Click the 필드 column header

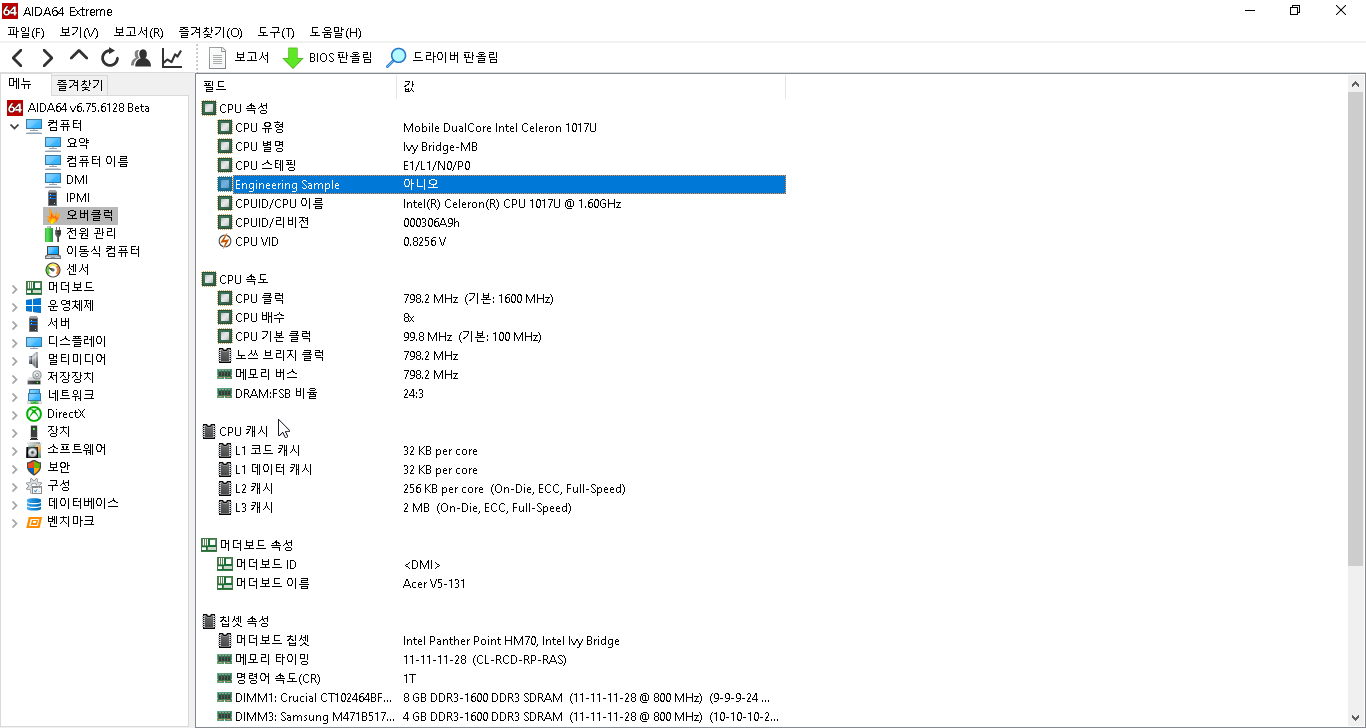click(x=296, y=86)
